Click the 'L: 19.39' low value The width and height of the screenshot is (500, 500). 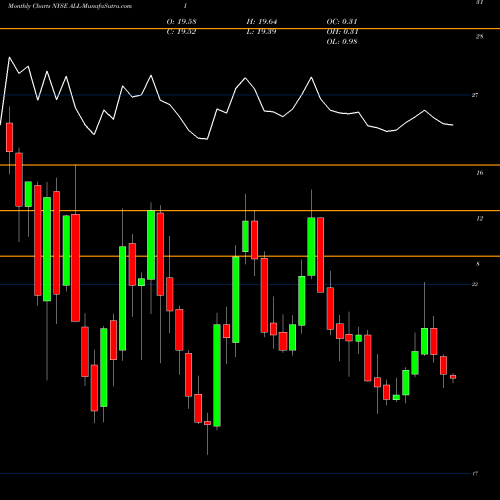261,32
